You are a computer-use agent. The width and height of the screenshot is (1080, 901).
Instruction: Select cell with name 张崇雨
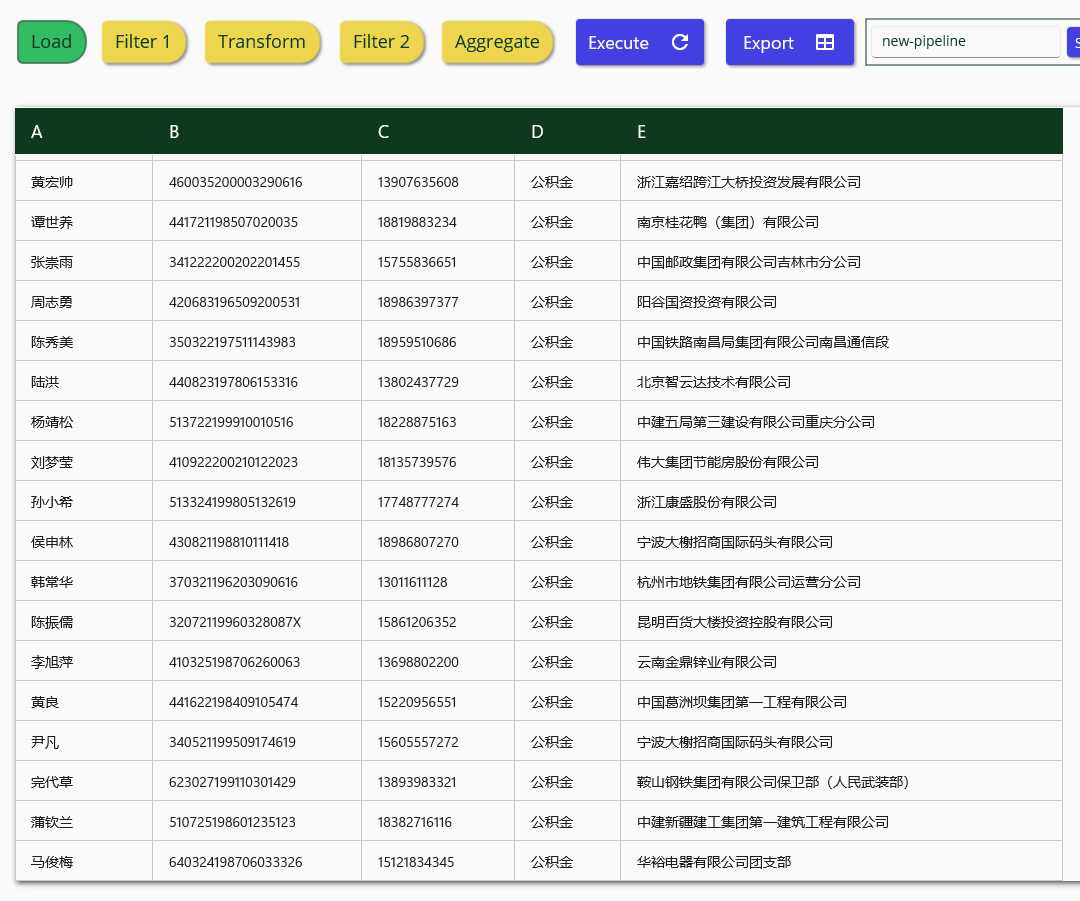[84, 262]
